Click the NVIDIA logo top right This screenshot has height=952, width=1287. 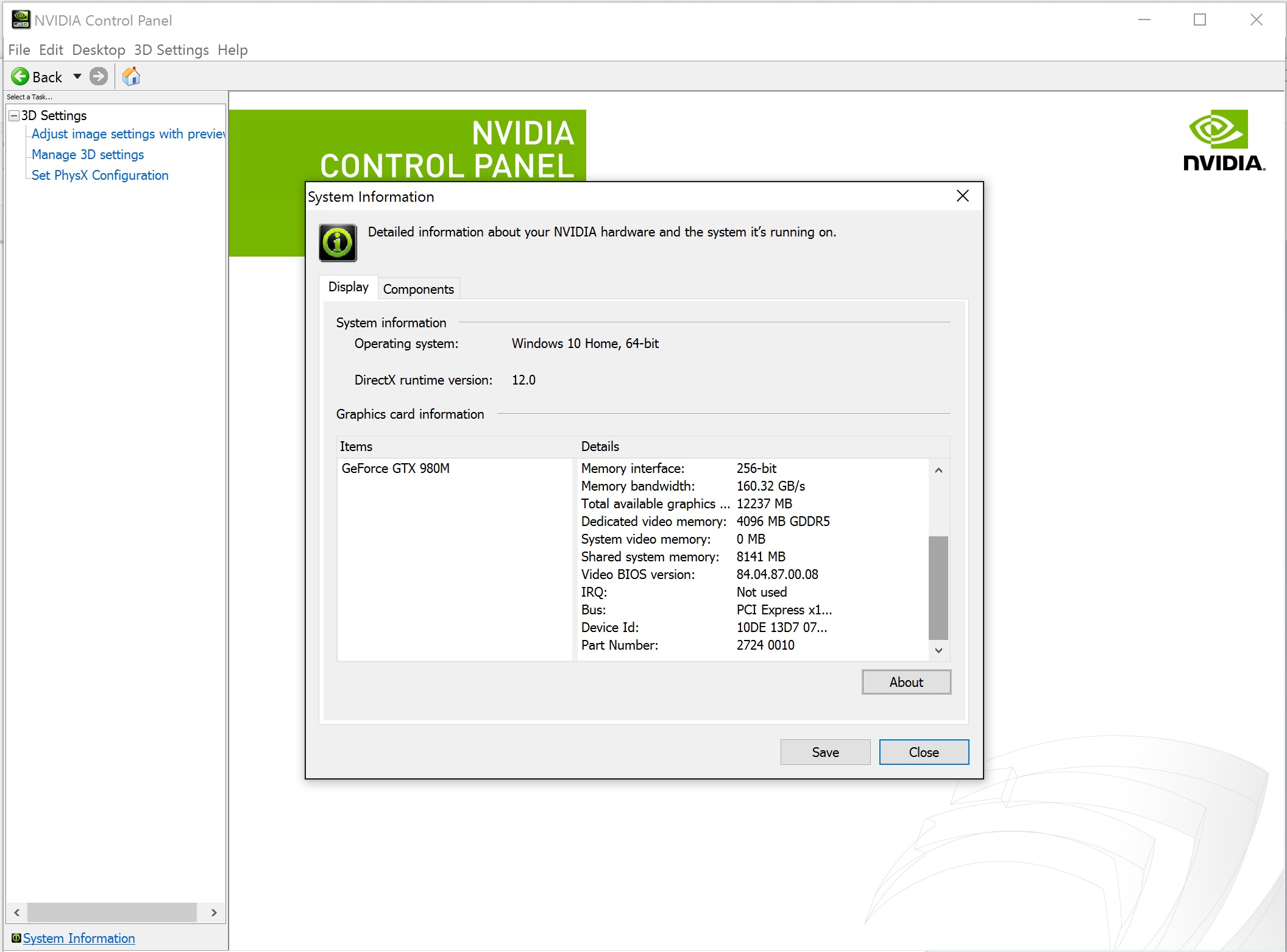click(1224, 141)
